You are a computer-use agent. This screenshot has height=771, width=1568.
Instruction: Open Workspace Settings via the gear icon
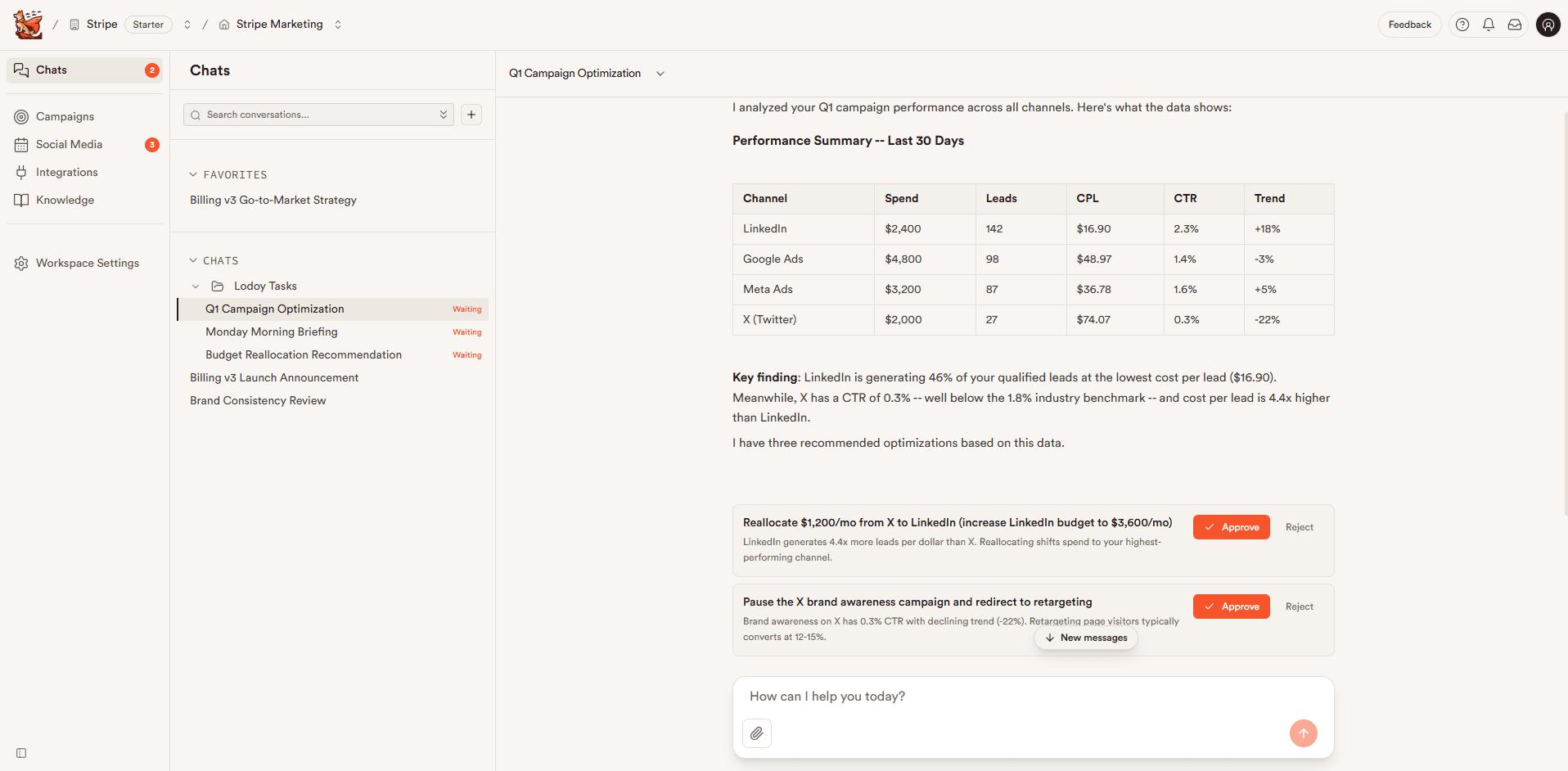[20, 263]
